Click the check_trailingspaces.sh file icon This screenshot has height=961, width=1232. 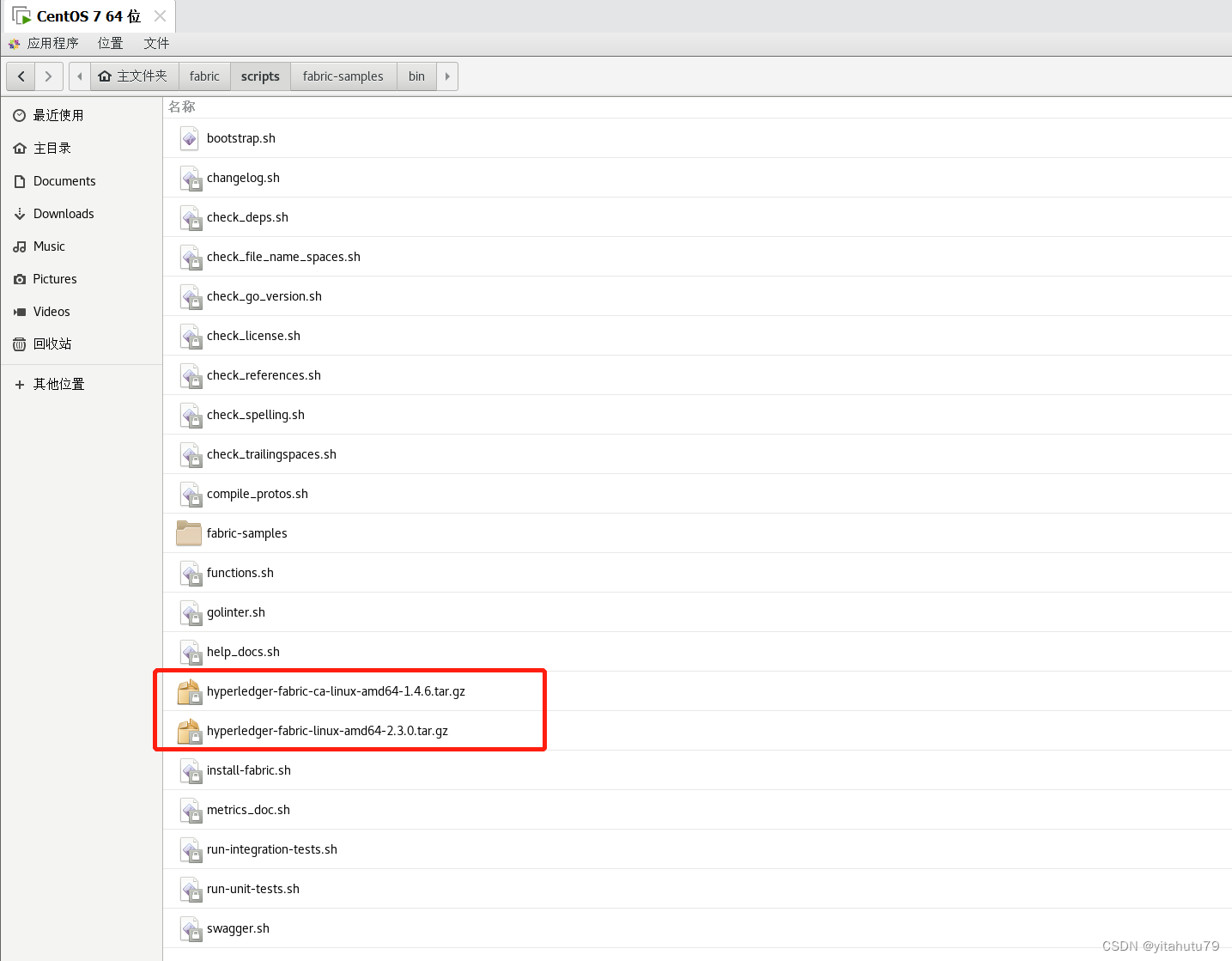point(190,454)
